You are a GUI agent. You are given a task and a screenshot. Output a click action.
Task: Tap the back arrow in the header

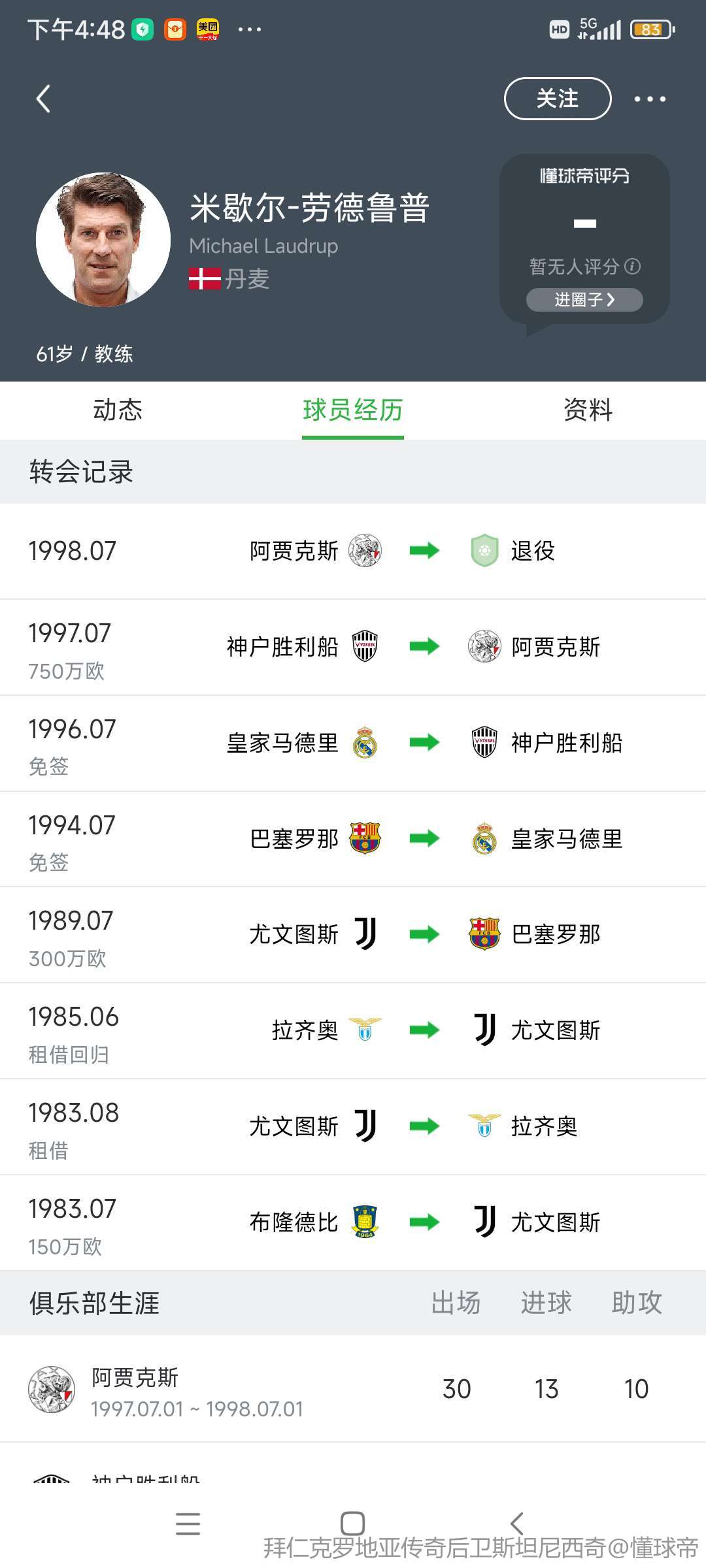[x=43, y=99]
